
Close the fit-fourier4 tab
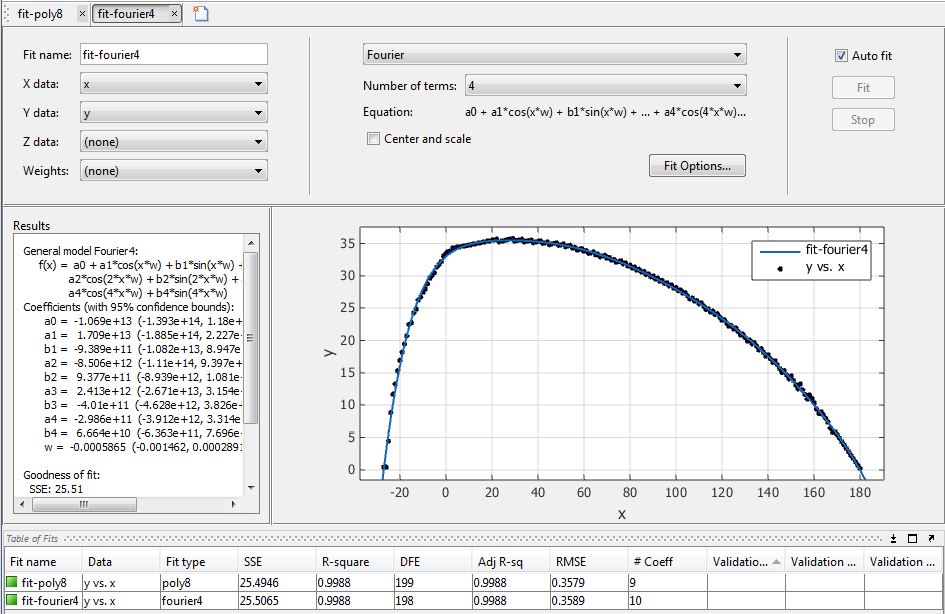[174, 14]
